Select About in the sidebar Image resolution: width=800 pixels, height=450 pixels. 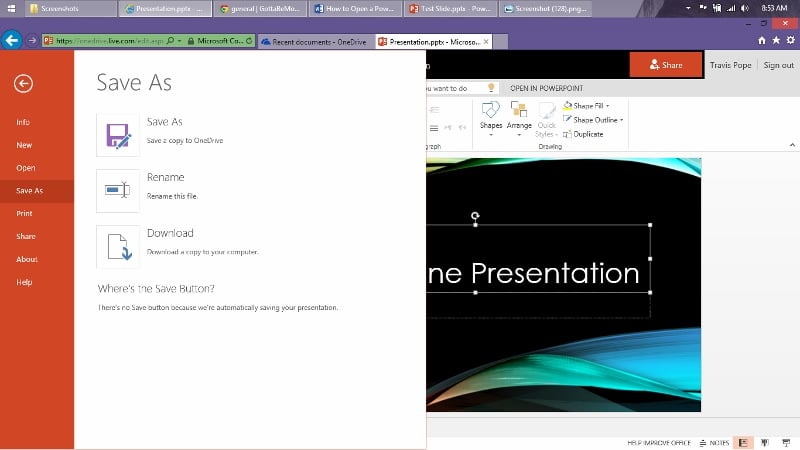point(27,259)
